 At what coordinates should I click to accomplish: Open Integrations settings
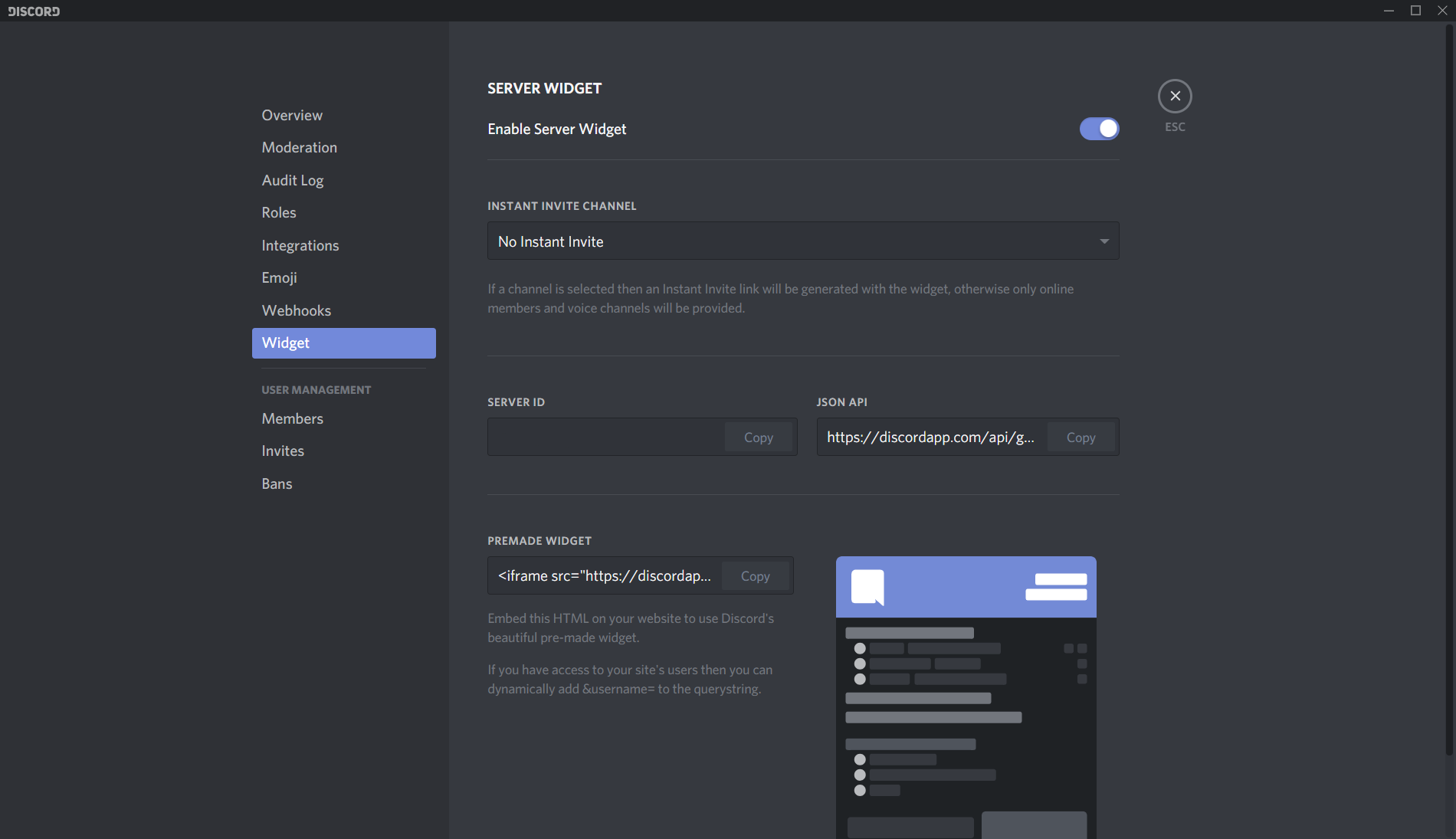click(344, 245)
